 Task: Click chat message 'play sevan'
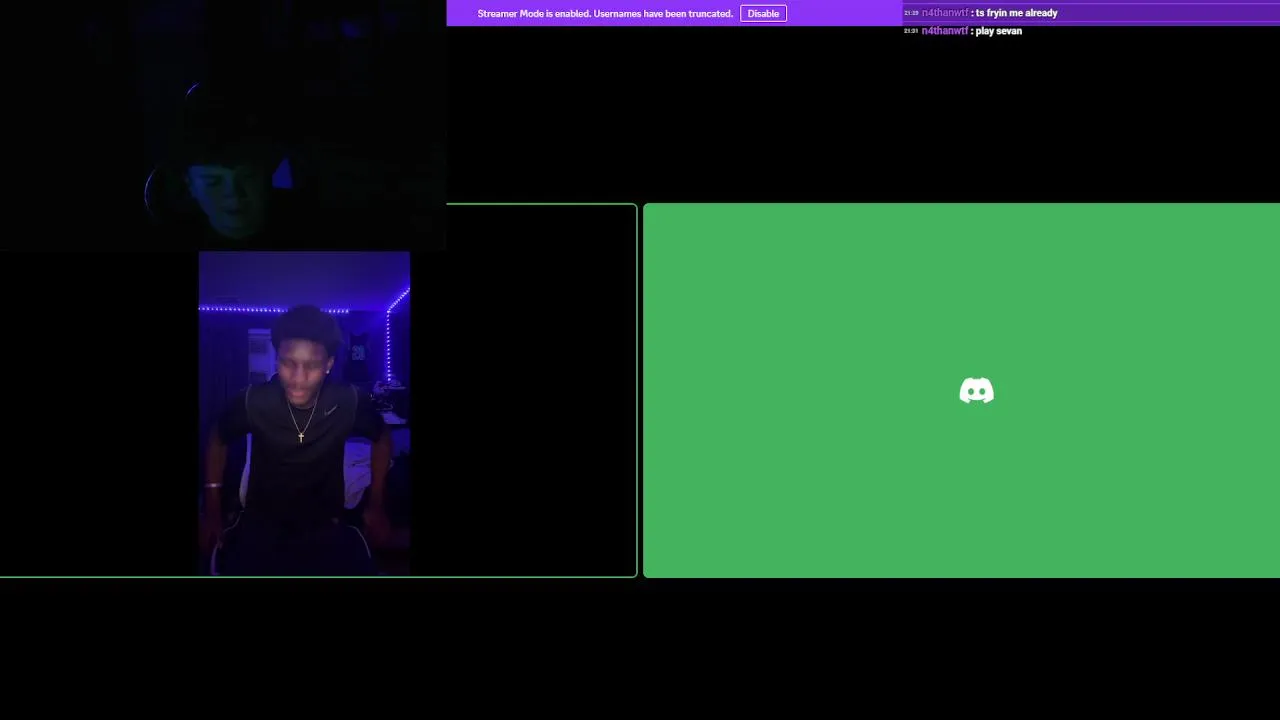click(998, 31)
